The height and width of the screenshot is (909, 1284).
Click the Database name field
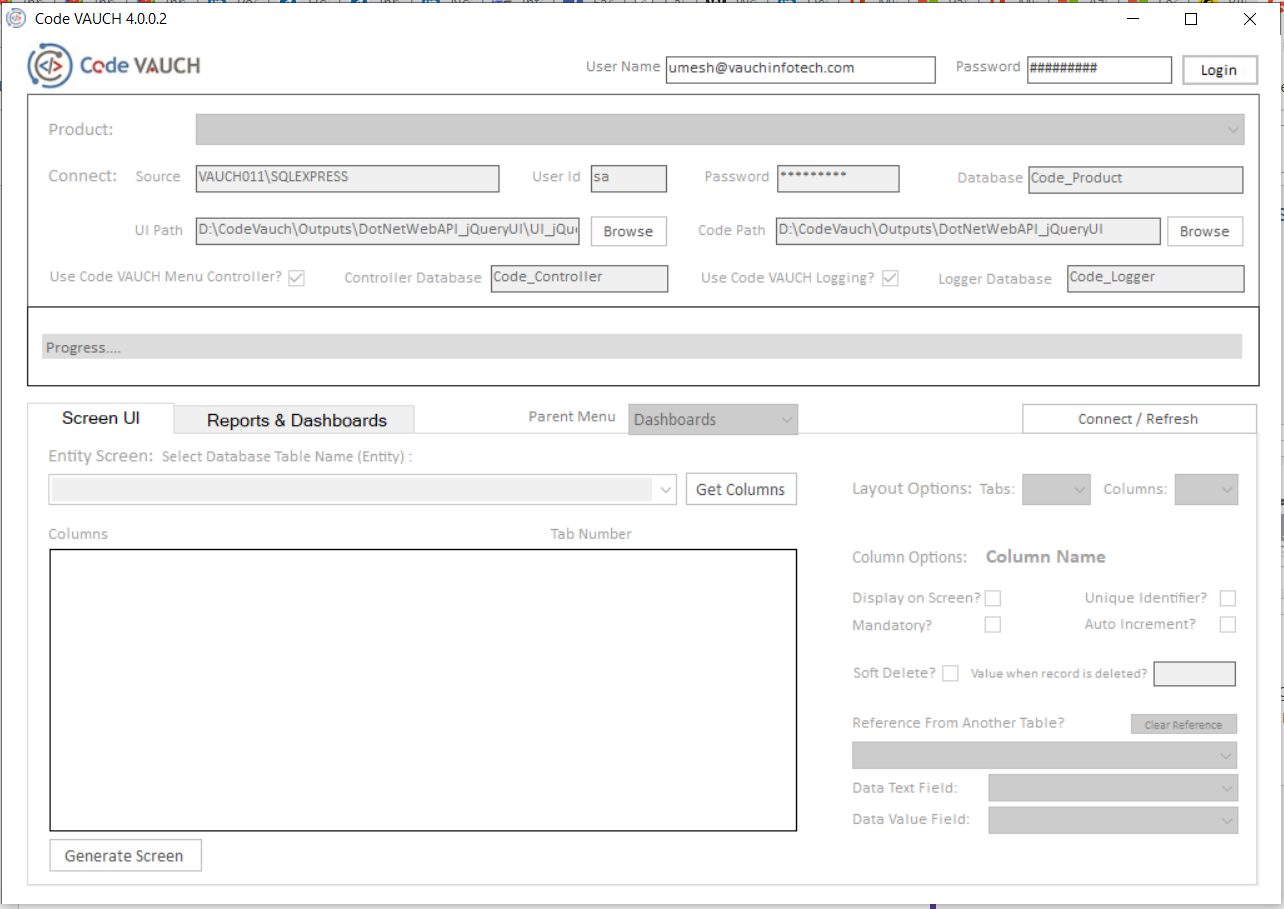(x=1135, y=179)
